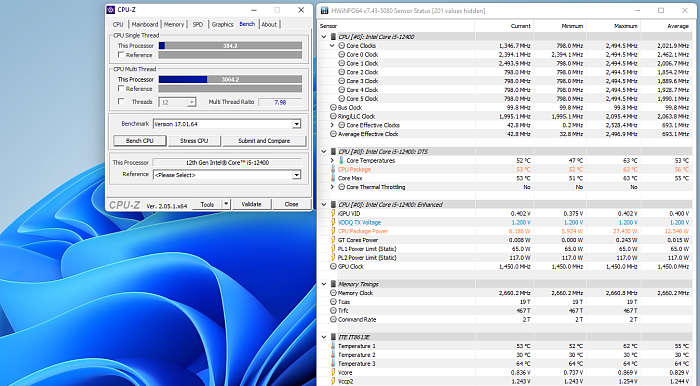Screen dimensions: 700x386
Task: Click the thermometer icon for Temperature 1
Action: [333, 346]
